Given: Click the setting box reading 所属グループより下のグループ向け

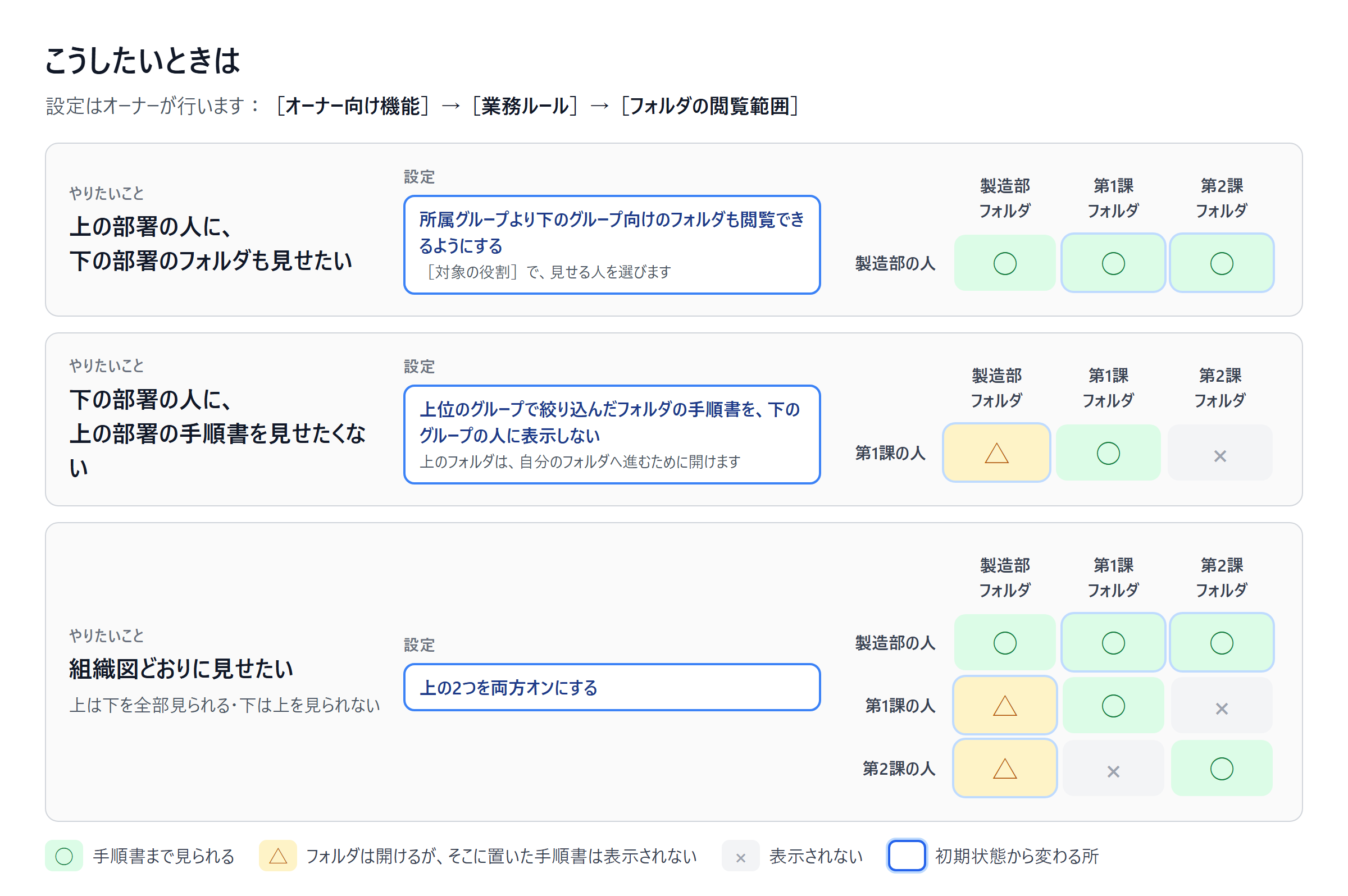Looking at the screenshot, I should [612, 245].
